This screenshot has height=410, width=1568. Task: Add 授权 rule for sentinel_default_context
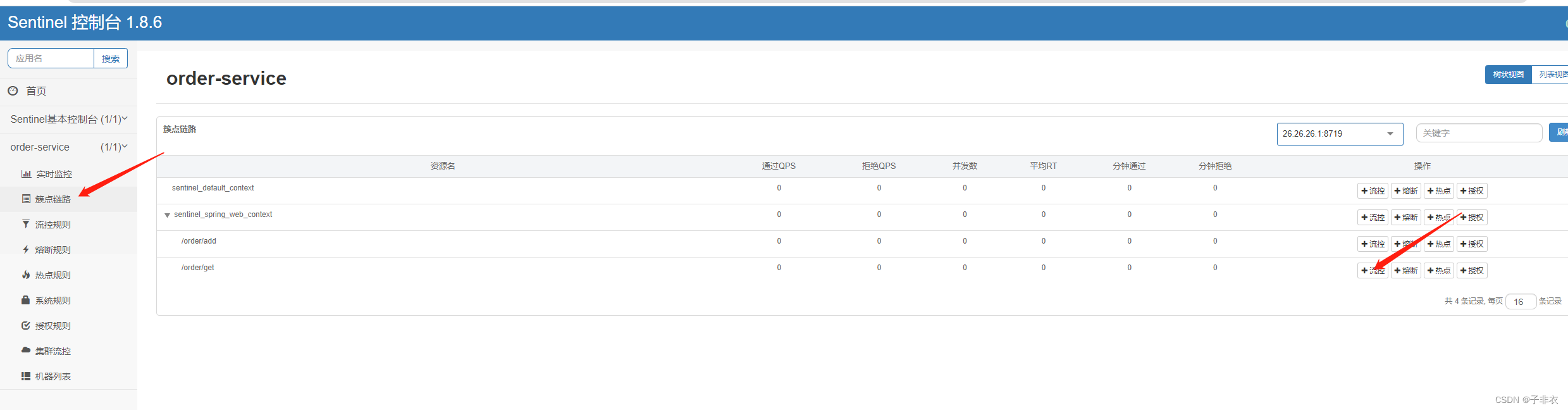(x=1472, y=190)
